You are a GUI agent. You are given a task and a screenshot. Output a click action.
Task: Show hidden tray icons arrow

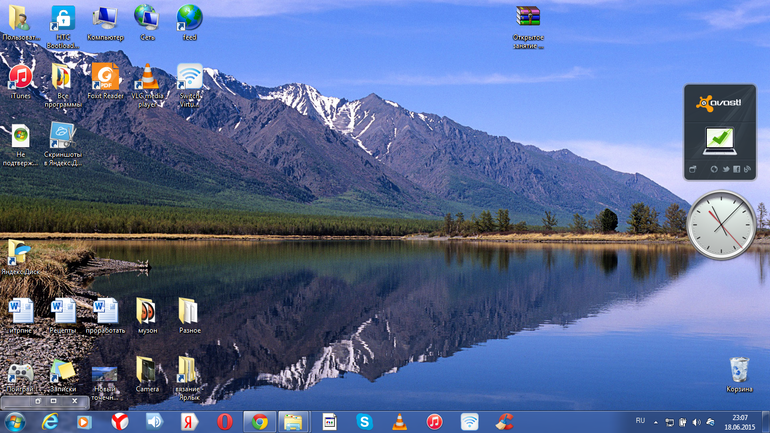(656, 422)
